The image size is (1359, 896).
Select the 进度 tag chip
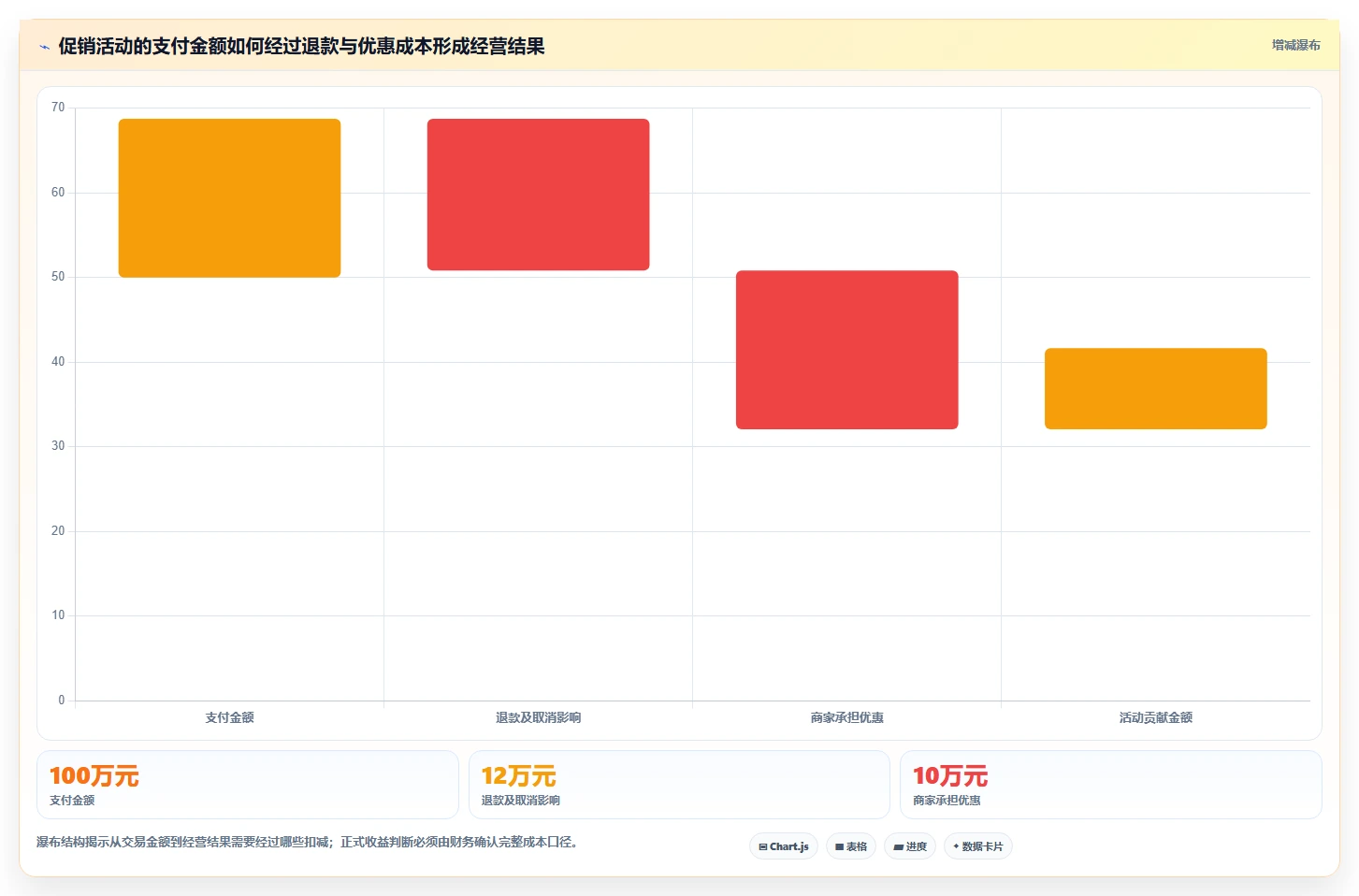tap(910, 846)
